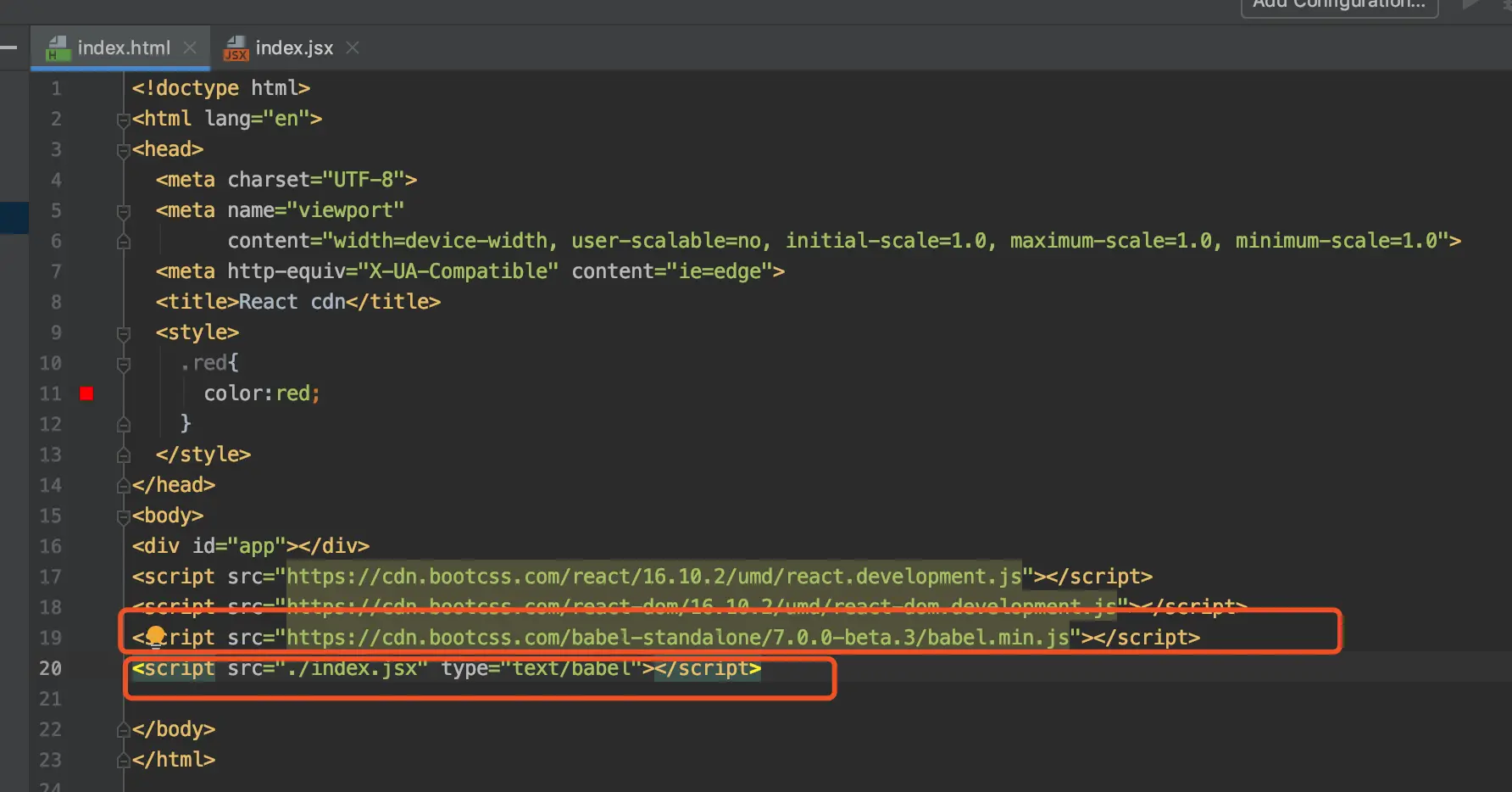Collapse the viewport meta fold on line 5
This screenshot has height=792, width=1512.
point(124,211)
